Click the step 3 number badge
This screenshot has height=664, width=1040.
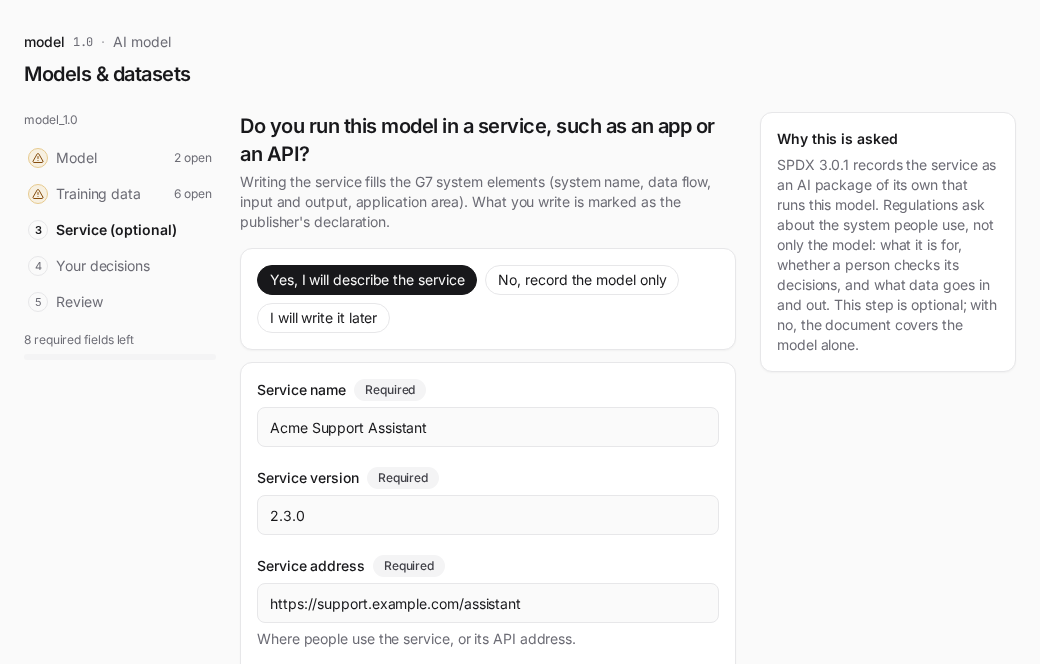coord(38,230)
